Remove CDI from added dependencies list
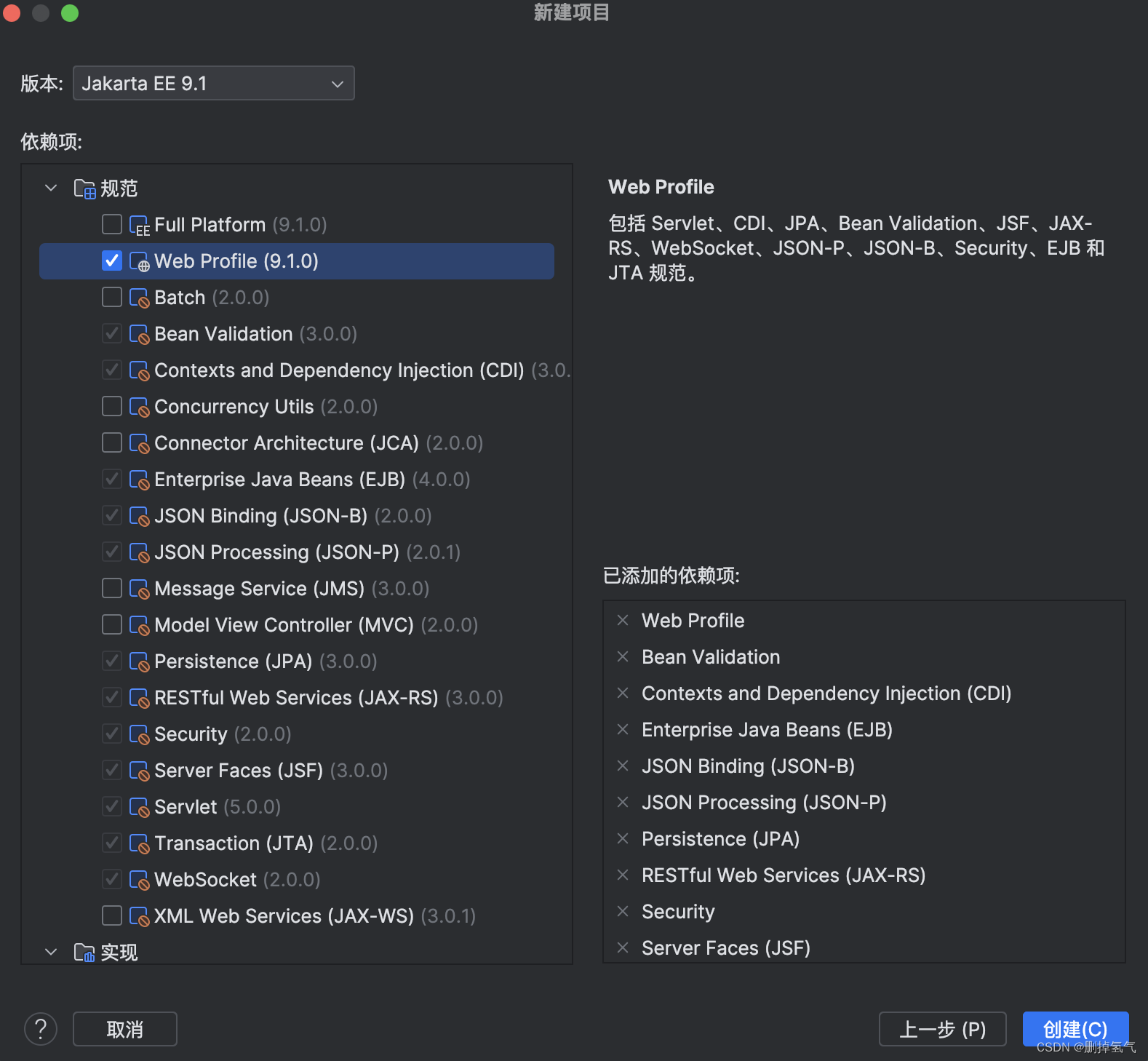This screenshot has width=1148, height=1061. (623, 693)
